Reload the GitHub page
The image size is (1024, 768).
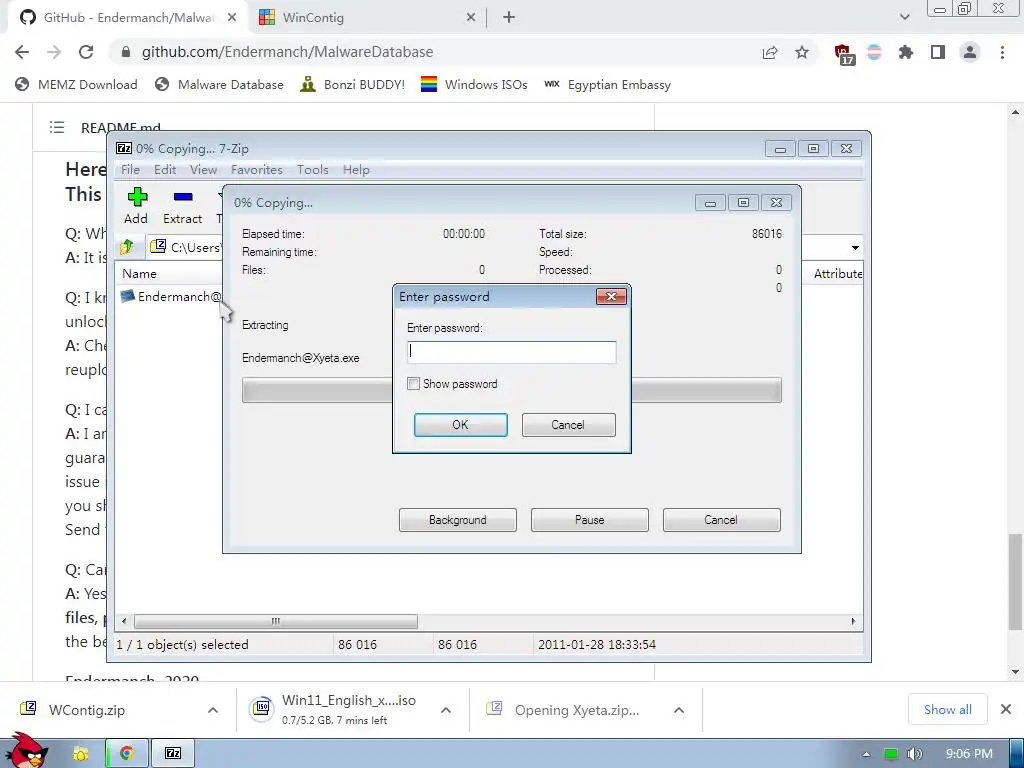click(86, 52)
